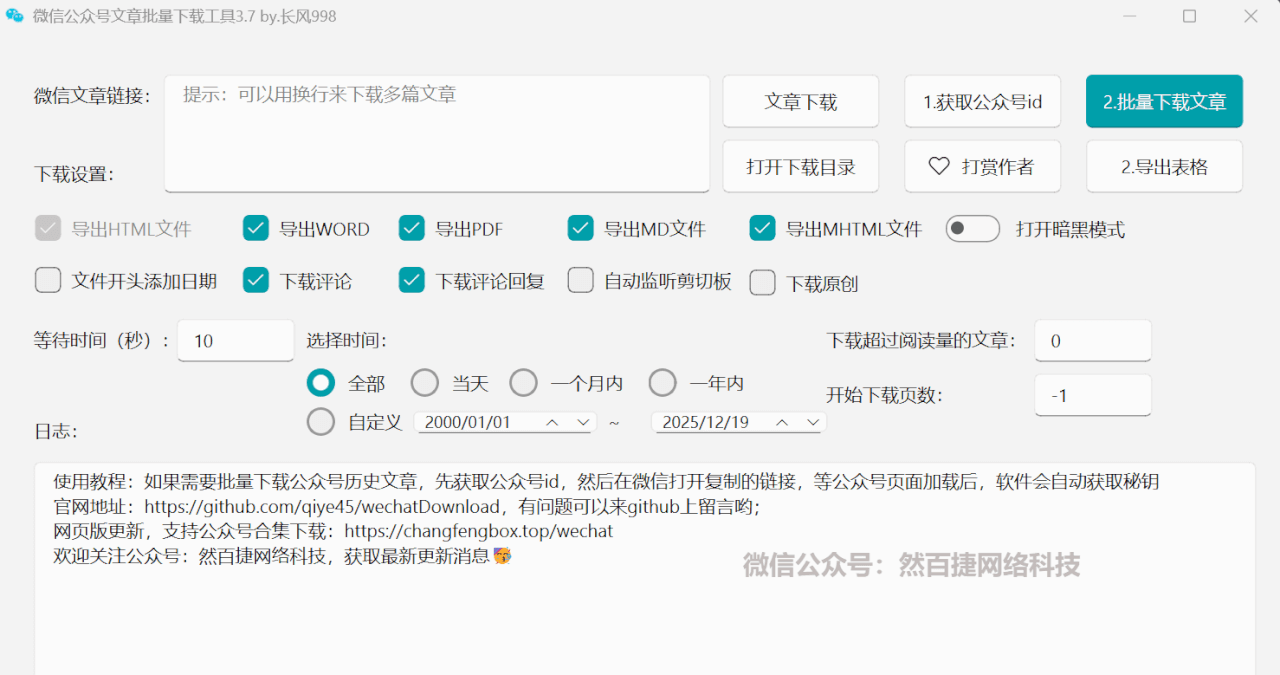Toggle the 打开暗黑模式 switch
Screen dimensions: 1280x675
click(972, 228)
